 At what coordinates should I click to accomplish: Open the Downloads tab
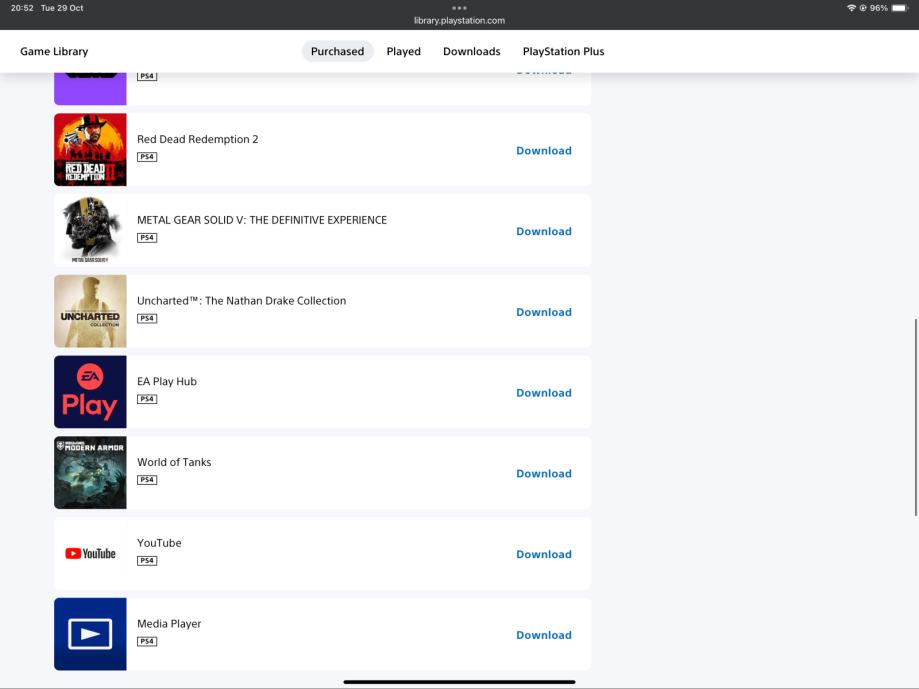coord(471,52)
